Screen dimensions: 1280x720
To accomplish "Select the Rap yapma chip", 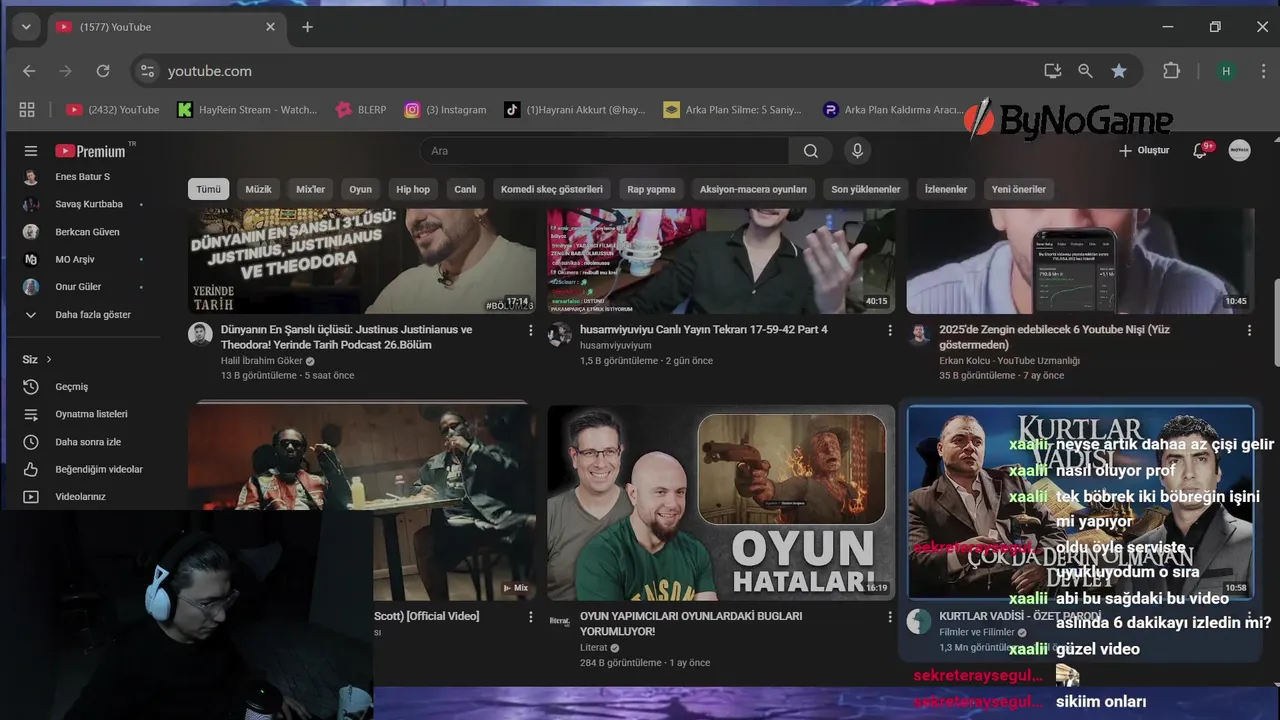I will coord(651,189).
